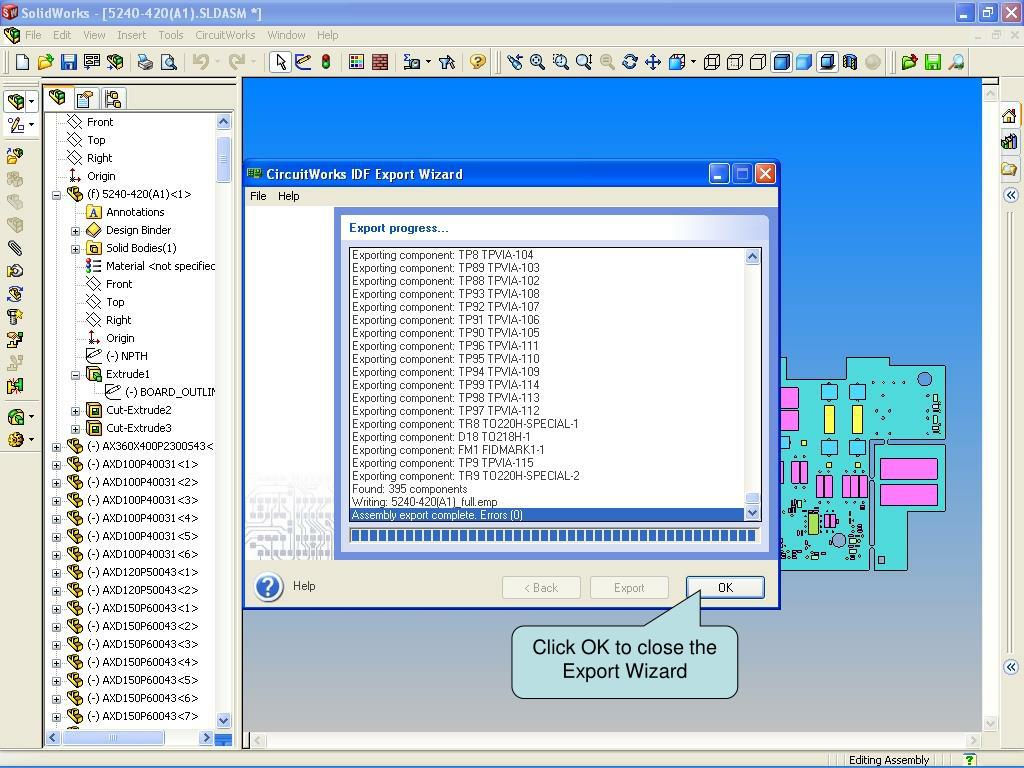Expand the Design Binder node

tap(76, 231)
